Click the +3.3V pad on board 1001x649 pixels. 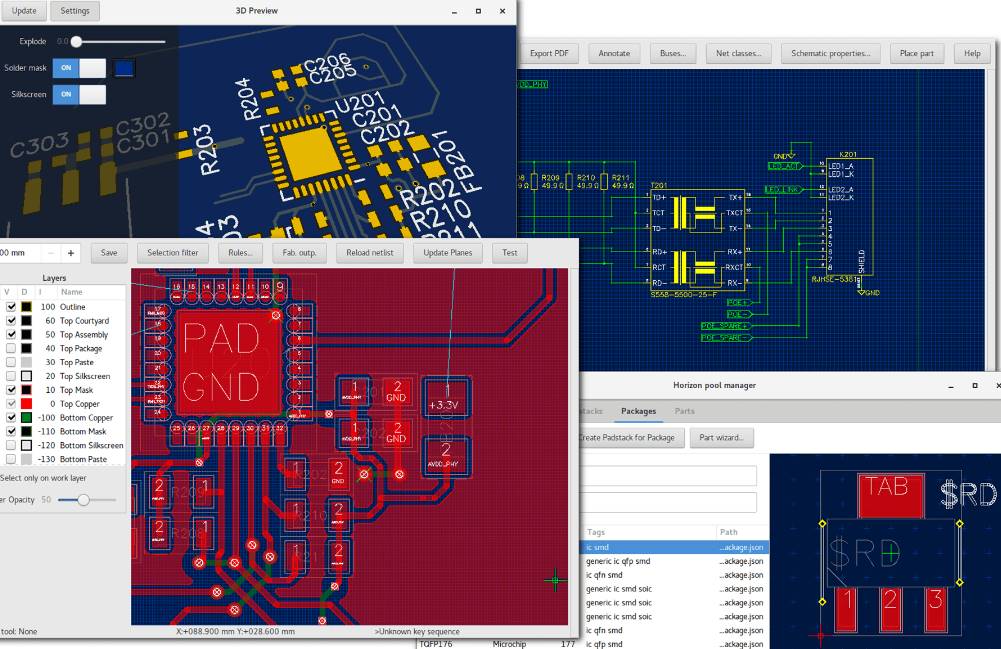coord(446,398)
